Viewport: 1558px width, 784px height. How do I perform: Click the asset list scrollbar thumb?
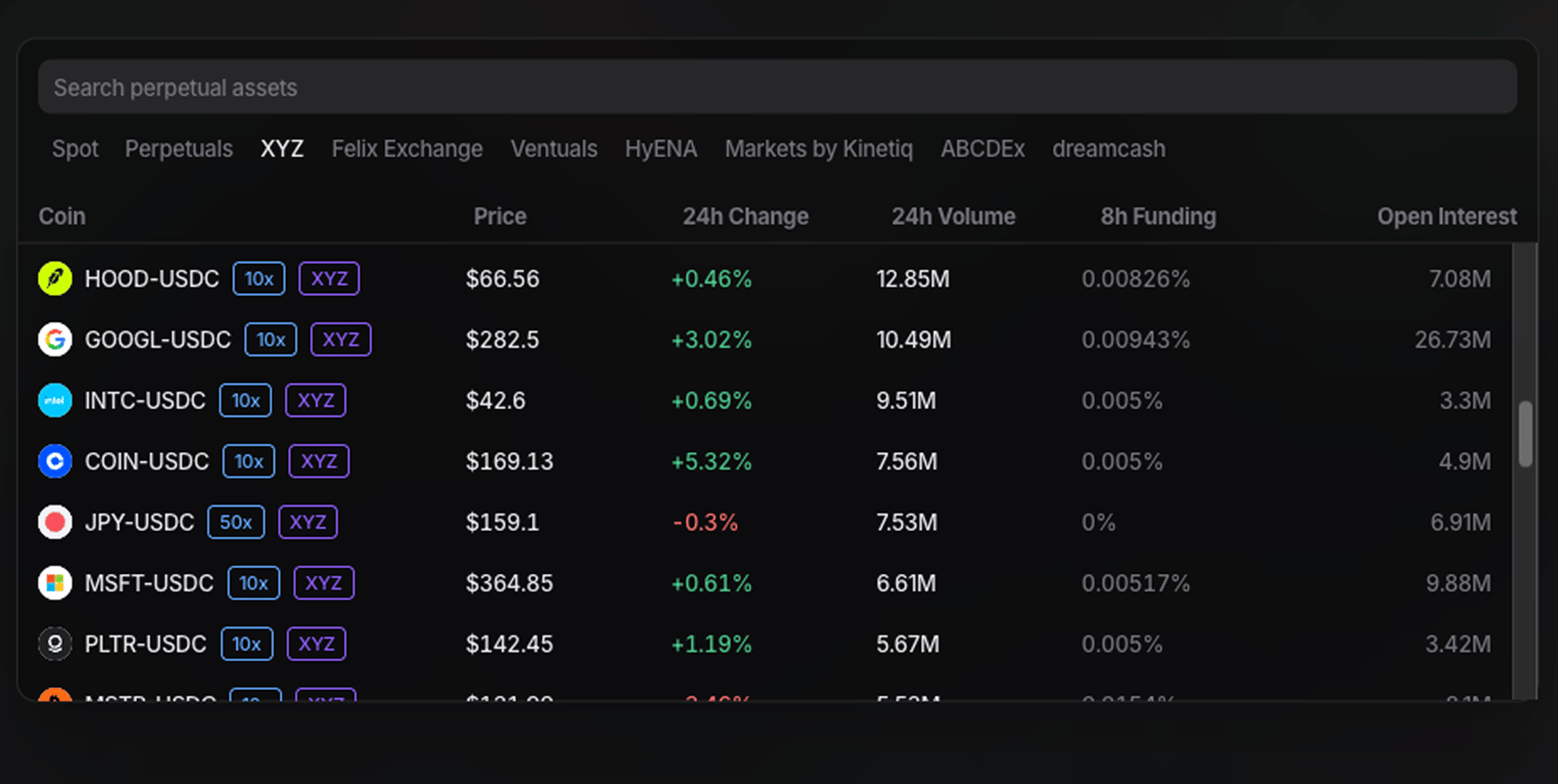coord(1525,434)
